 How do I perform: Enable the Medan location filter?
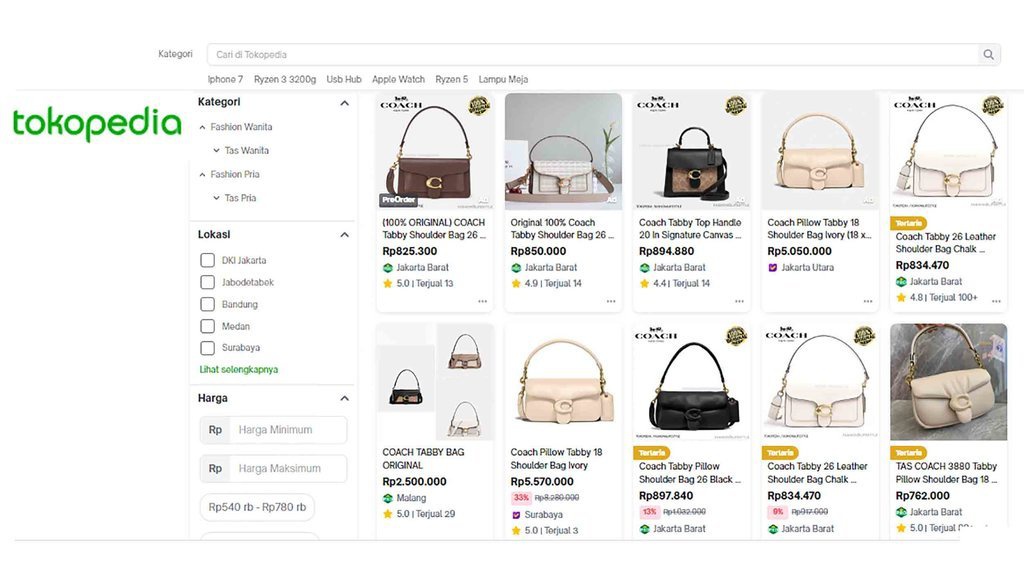point(207,326)
